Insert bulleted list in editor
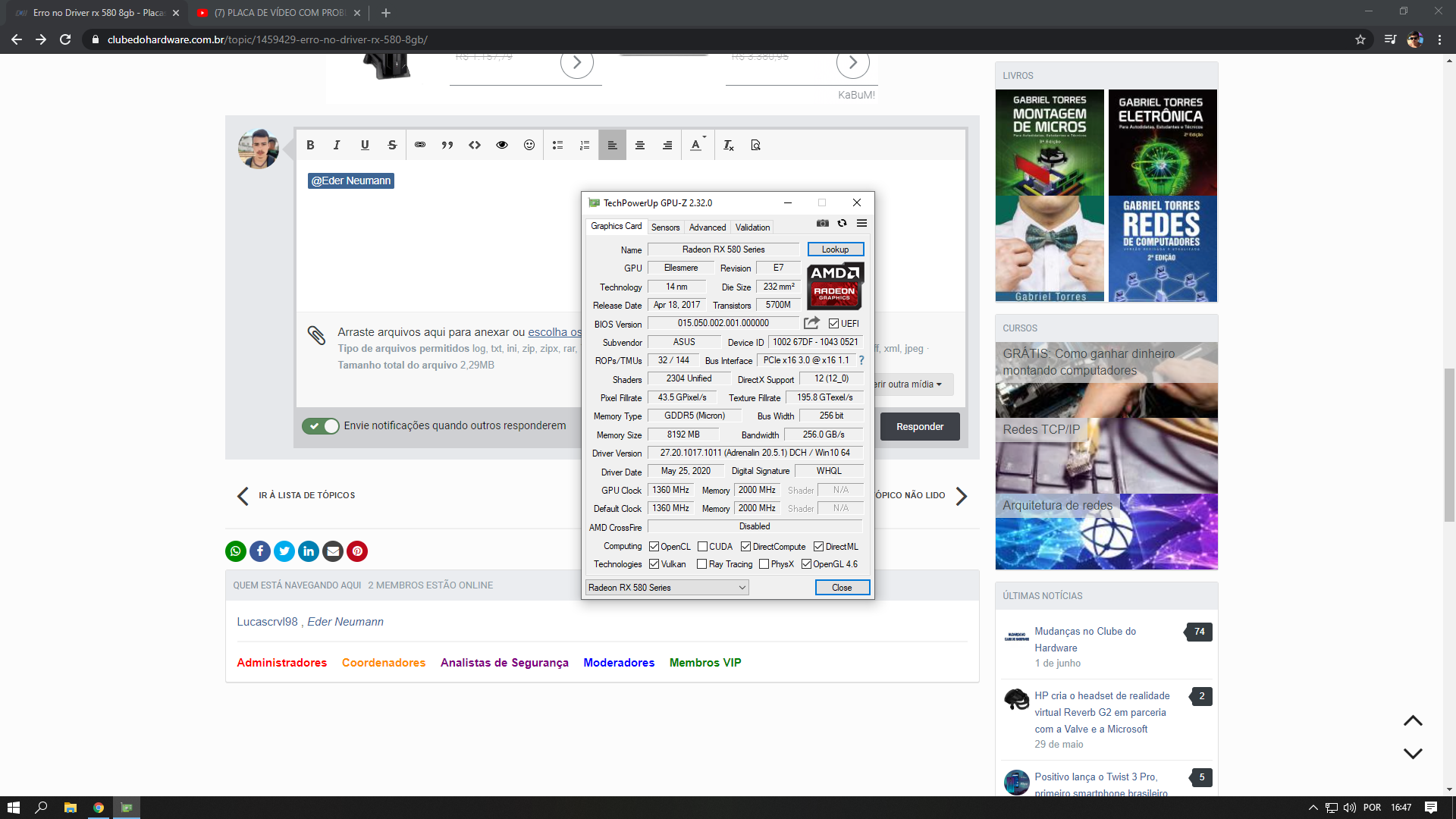 [x=557, y=145]
